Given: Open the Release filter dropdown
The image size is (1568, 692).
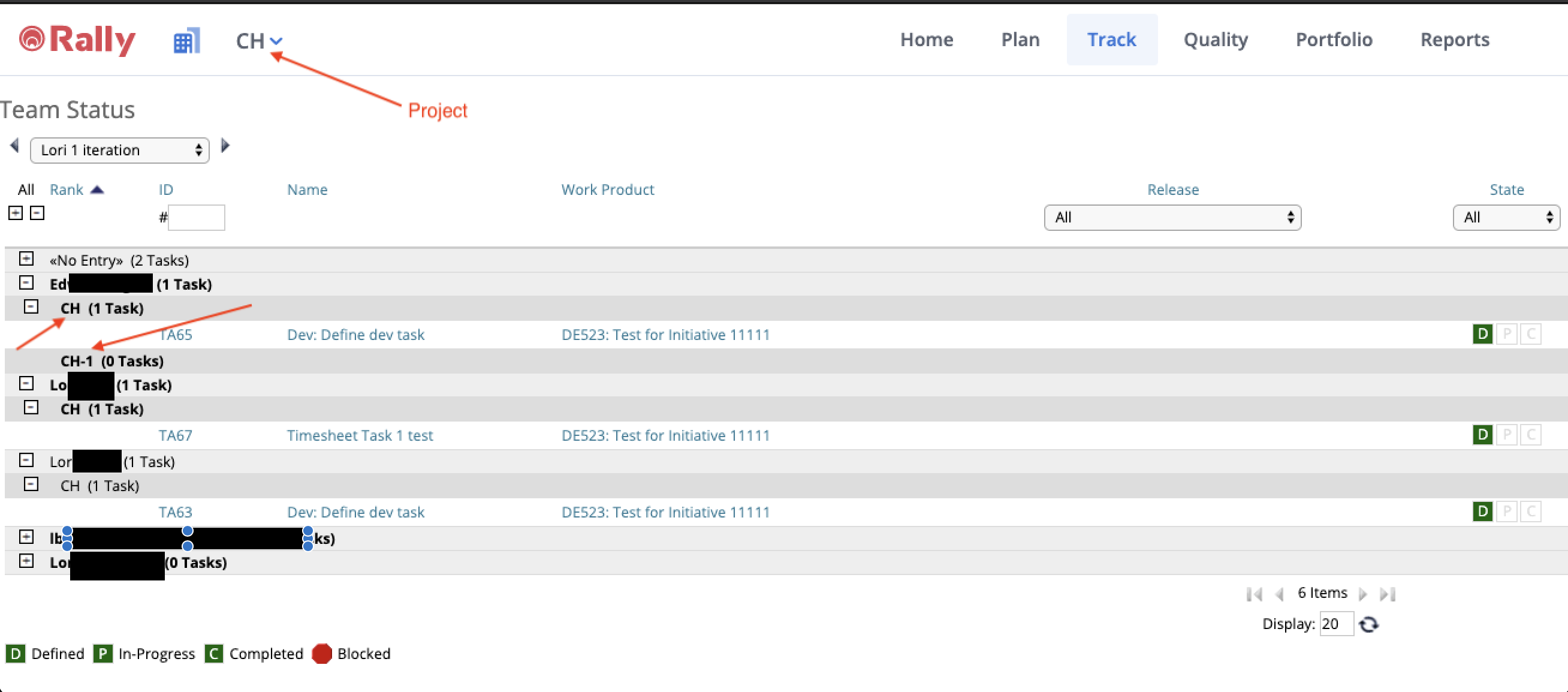Looking at the screenshot, I should click(1172, 218).
